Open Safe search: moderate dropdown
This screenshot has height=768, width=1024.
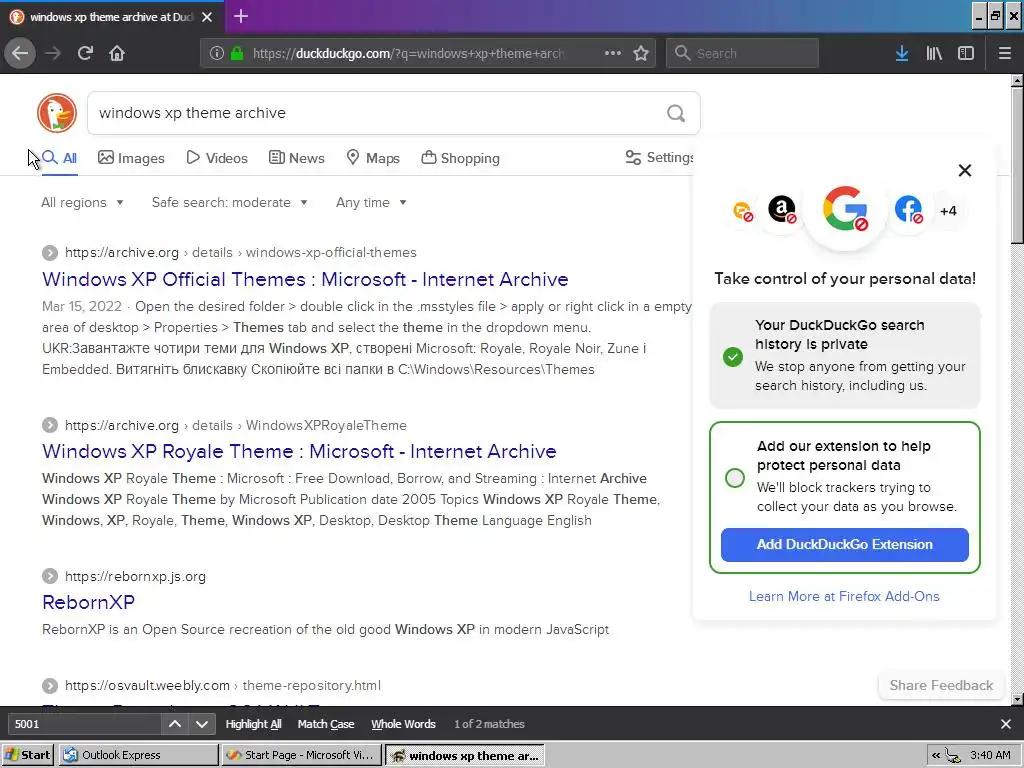pos(230,202)
